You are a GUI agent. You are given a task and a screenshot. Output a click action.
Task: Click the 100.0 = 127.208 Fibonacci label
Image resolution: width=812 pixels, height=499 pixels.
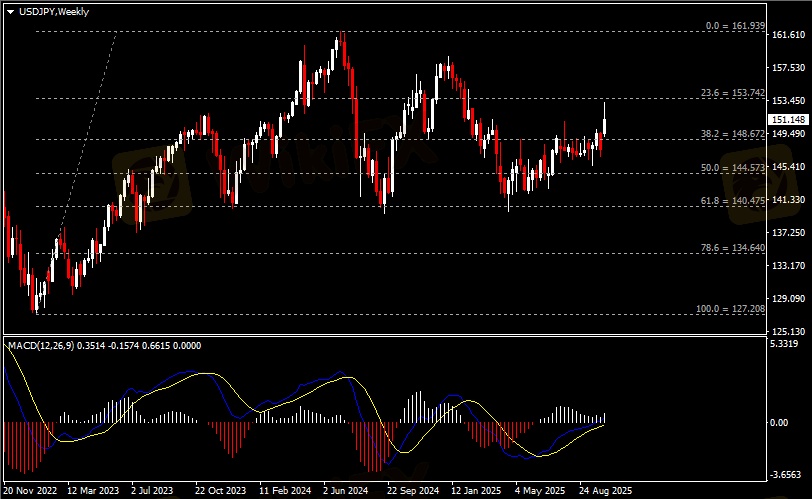pyautogui.click(x=731, y=309)
